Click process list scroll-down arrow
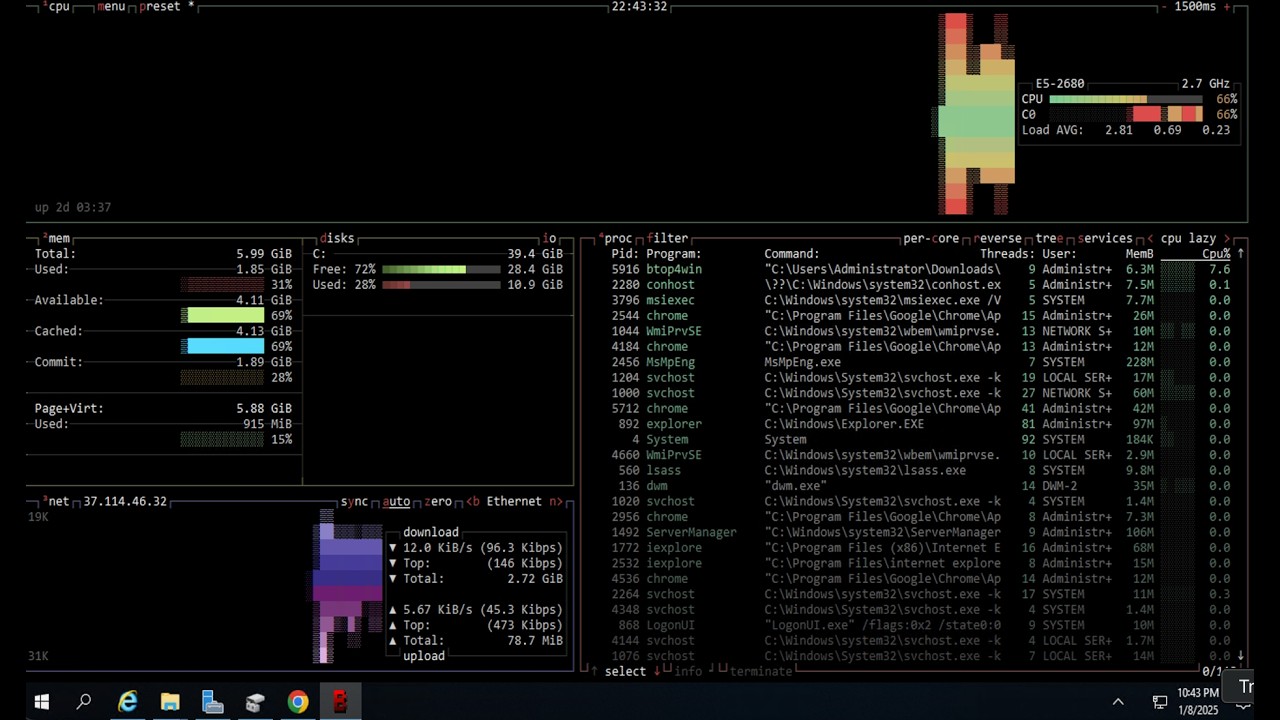Screen dimensions: 1280x720 coord(1240,656)
